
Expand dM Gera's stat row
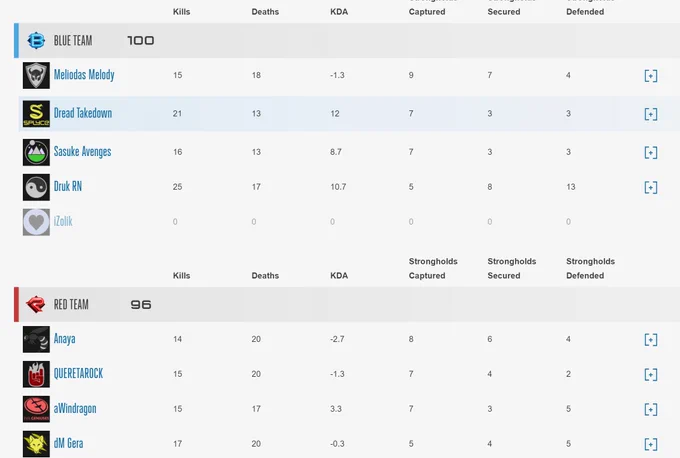point(651,444)
